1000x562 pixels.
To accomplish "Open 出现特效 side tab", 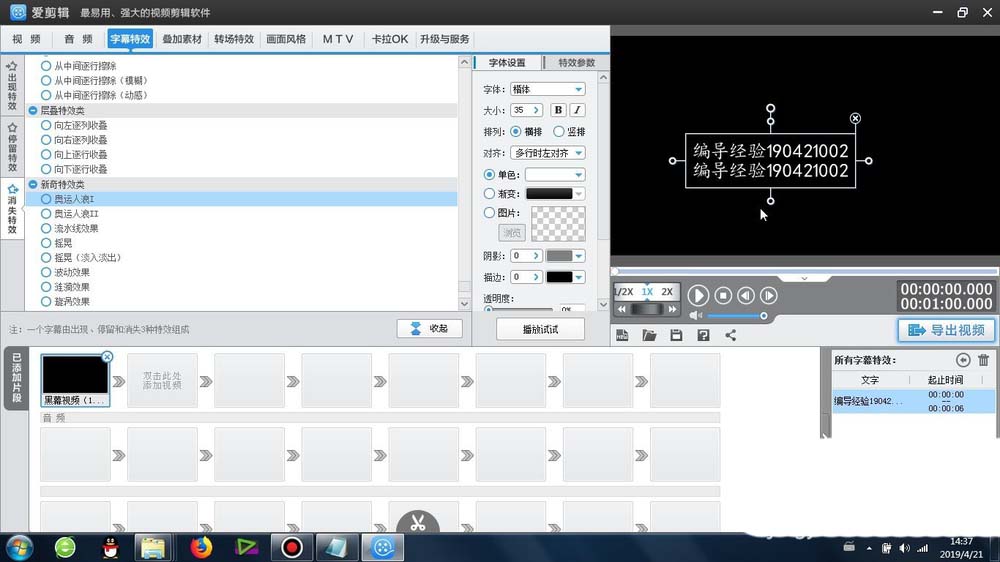I will (12, 85).
